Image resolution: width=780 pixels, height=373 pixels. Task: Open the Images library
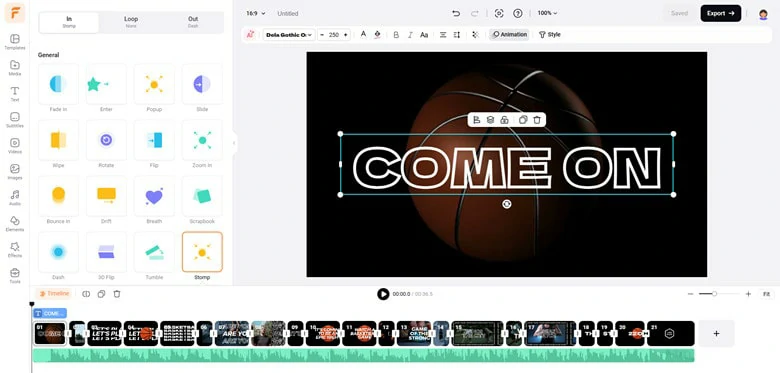[14, 172]
